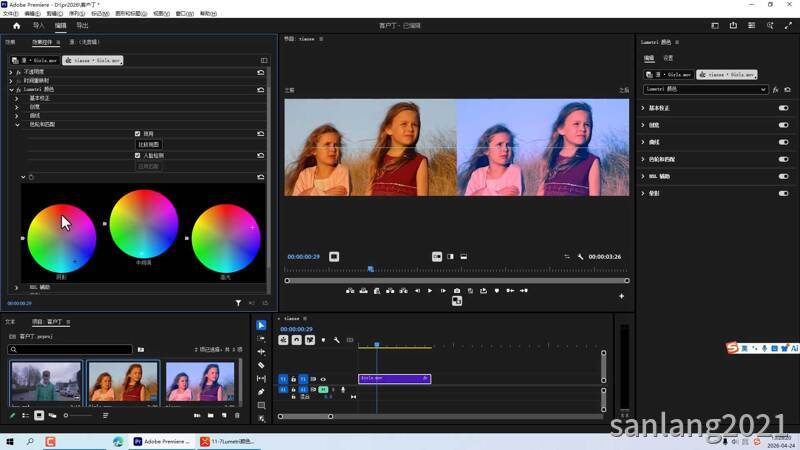This screenshot has width=800, height=450.
Task: Toggle V1 track output eye icon
Action: tap(323, 379)
